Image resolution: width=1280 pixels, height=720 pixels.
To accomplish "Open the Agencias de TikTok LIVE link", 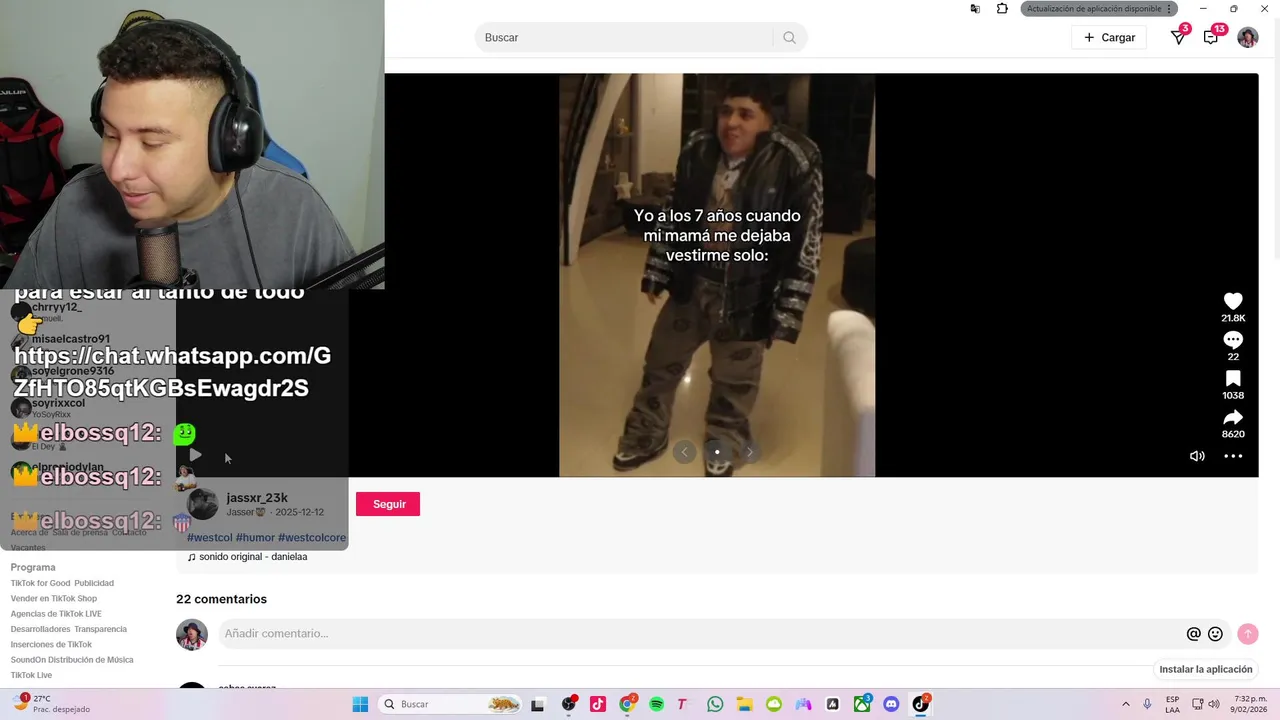I will [x=56, y=614].
